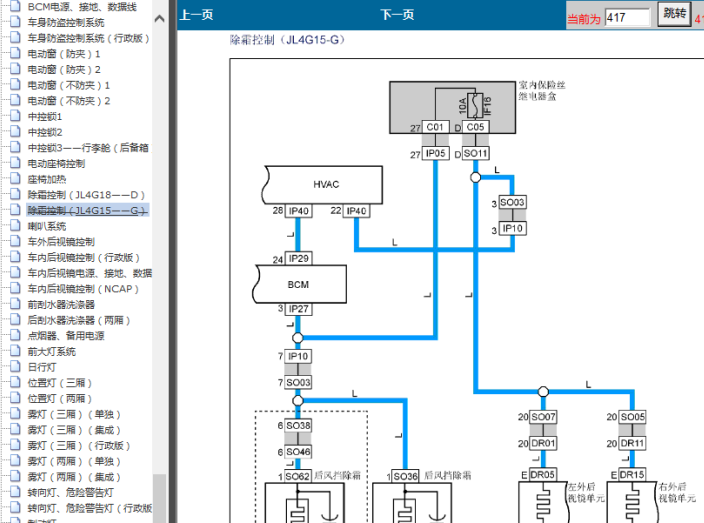Click the page icon beside 中控锁2
The height and width of the screenshot is (523, 704).
pyautogui.click(x=15, y=132)
